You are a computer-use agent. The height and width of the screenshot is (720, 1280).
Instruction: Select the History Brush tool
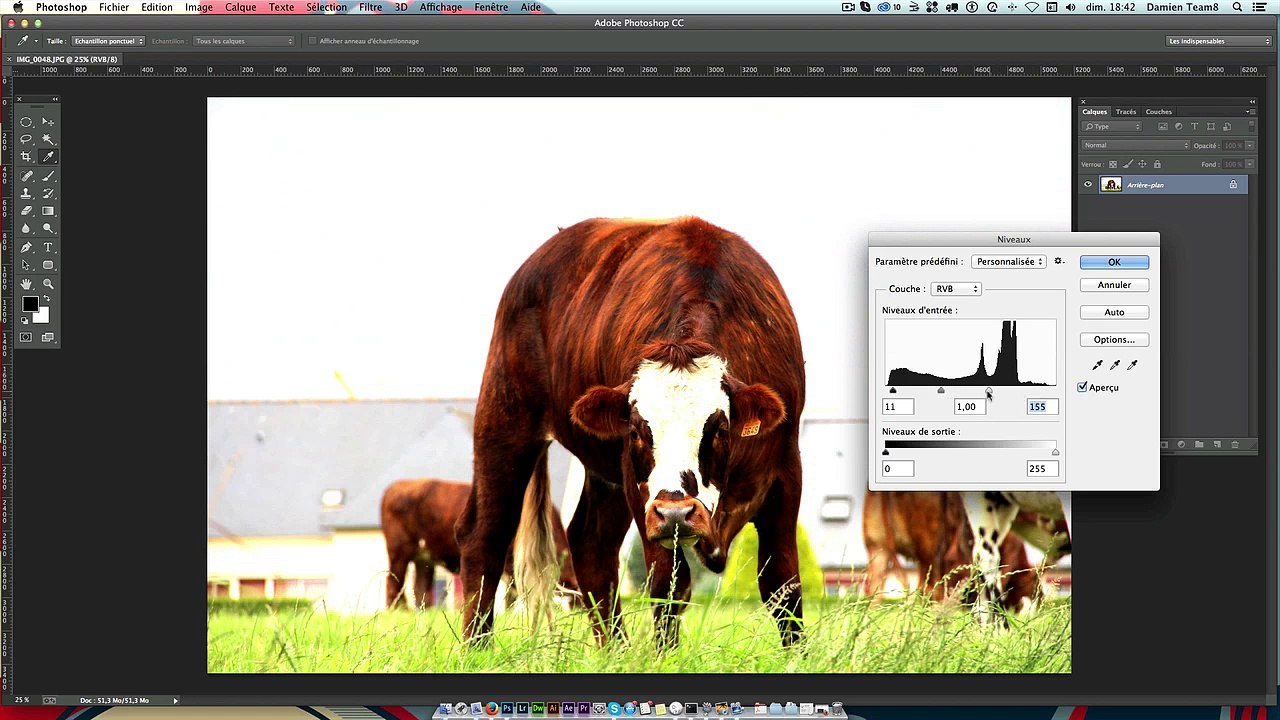(x=48, y=193)
